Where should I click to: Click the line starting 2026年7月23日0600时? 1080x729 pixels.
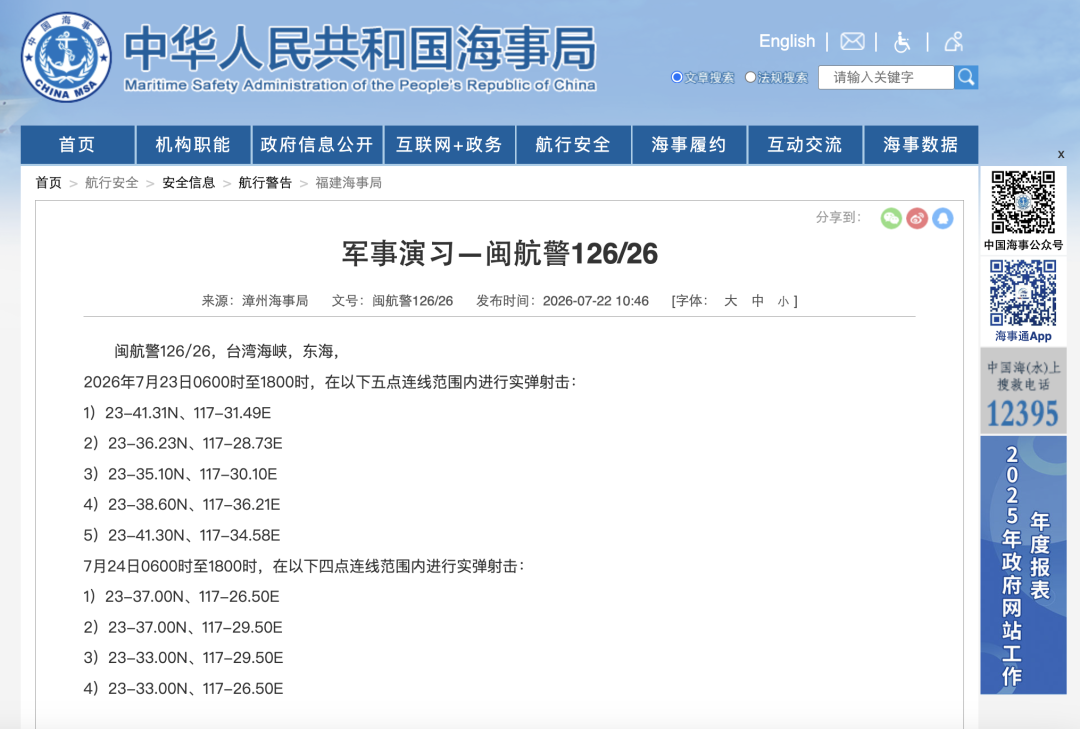330,382
